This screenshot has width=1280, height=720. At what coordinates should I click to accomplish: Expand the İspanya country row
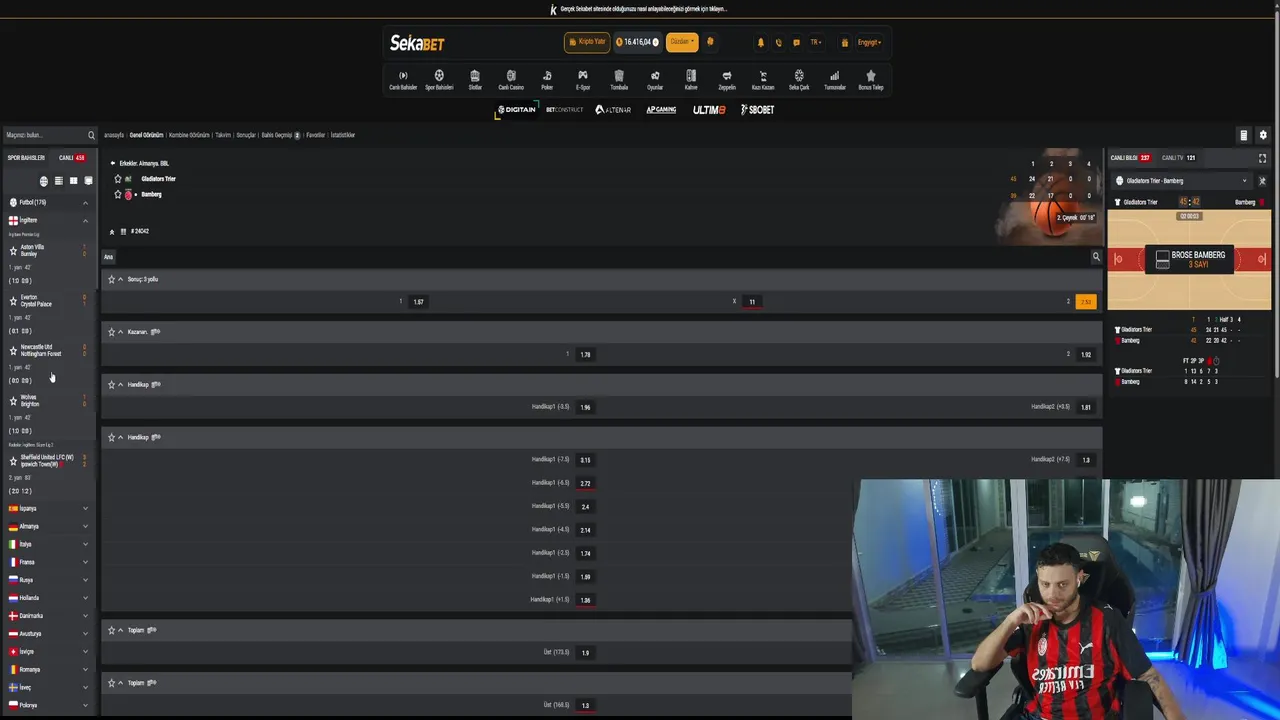[48, 509]
